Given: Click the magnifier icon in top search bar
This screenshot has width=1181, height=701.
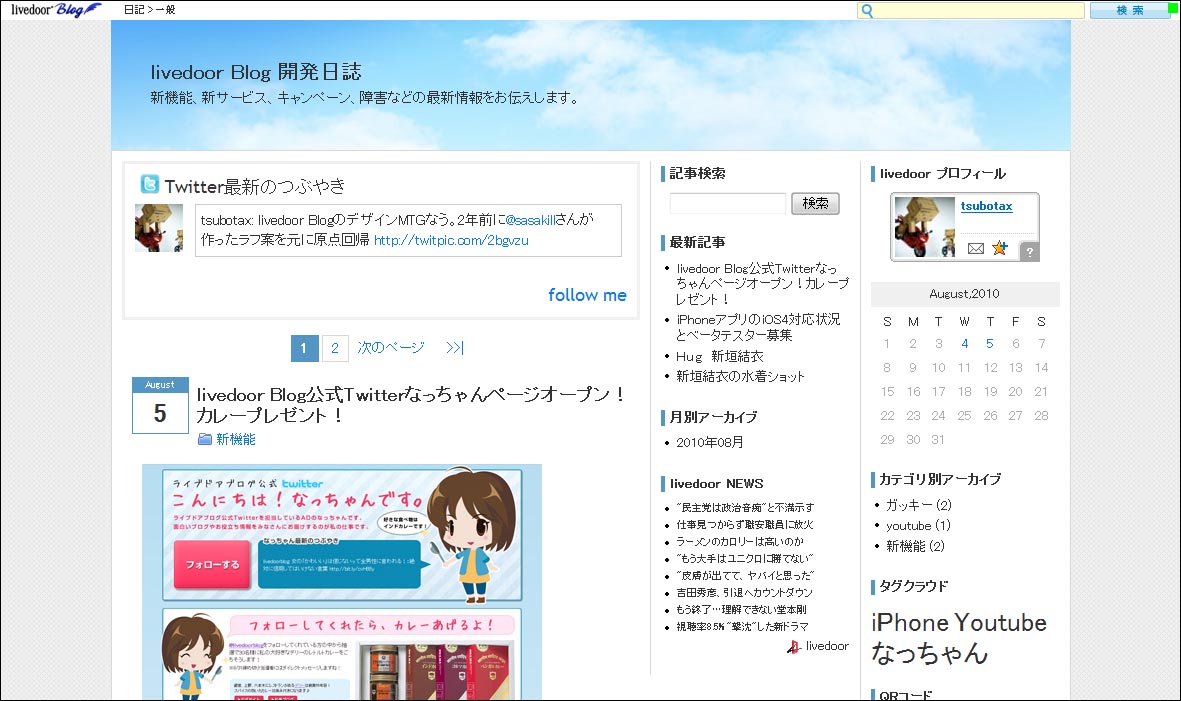Looking at the screenshot, I should coord(867,11).
